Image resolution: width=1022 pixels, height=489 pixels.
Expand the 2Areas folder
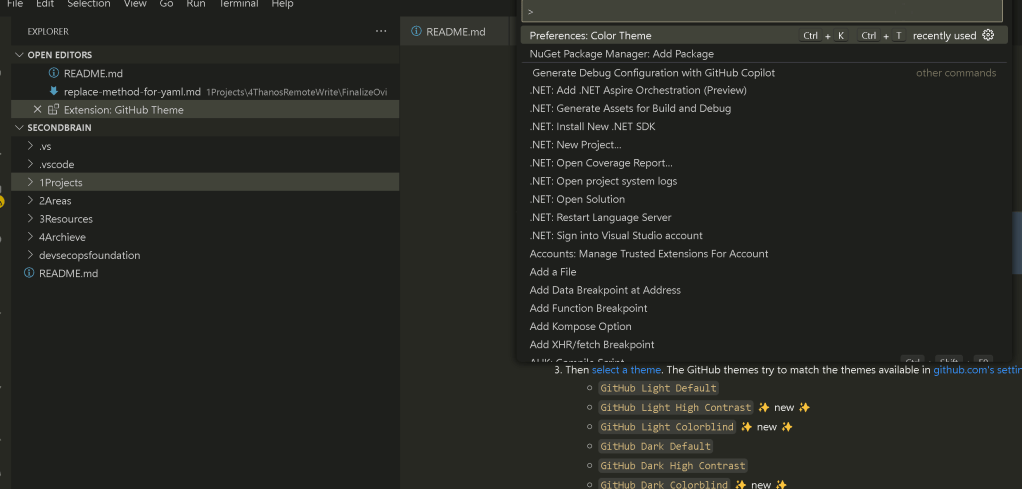click(x=30, y=201)
